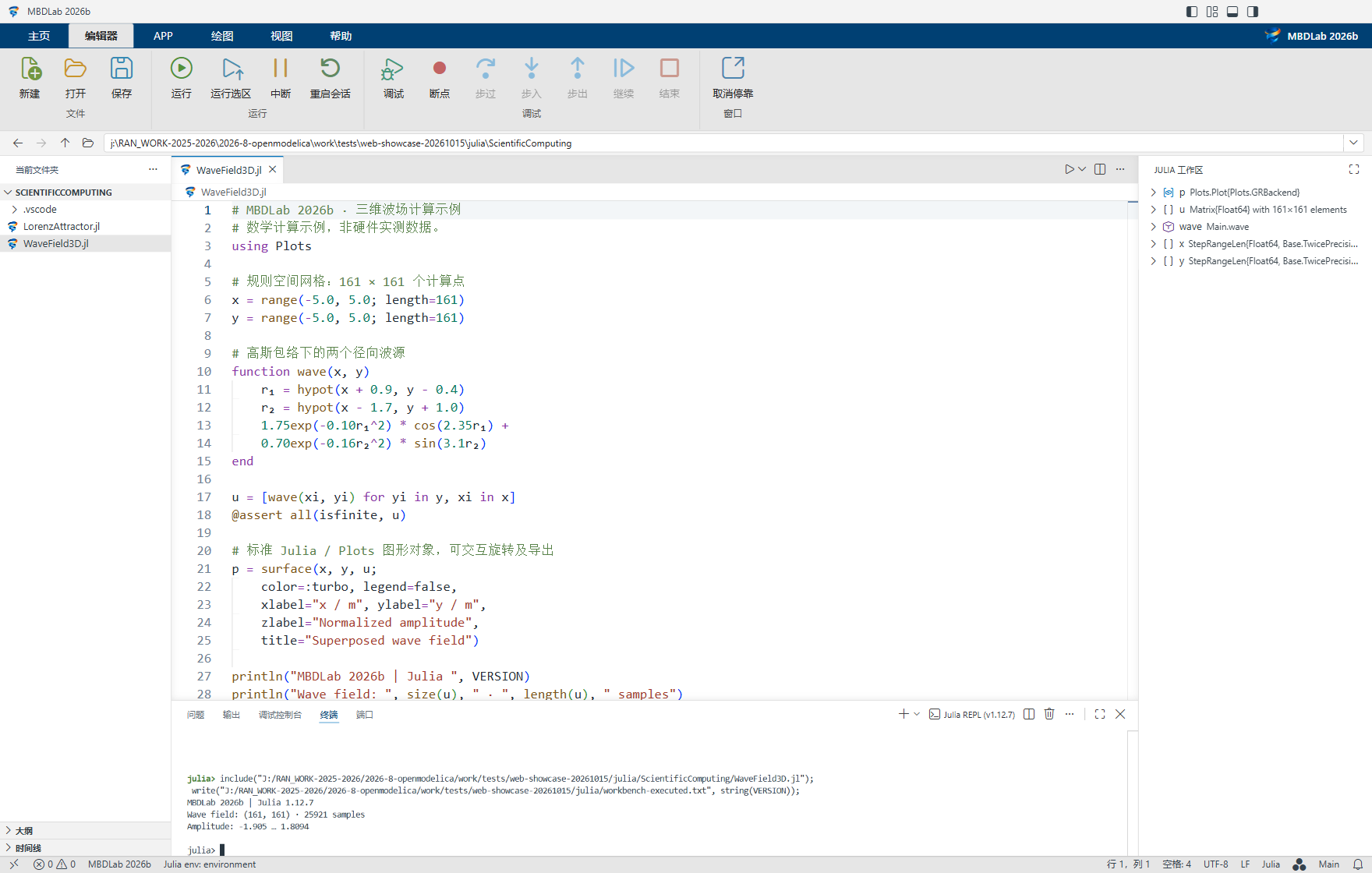Screen dimensions: 1372x873
Task: Open the 绘图 ribbon tab
Action: point(222,36)
